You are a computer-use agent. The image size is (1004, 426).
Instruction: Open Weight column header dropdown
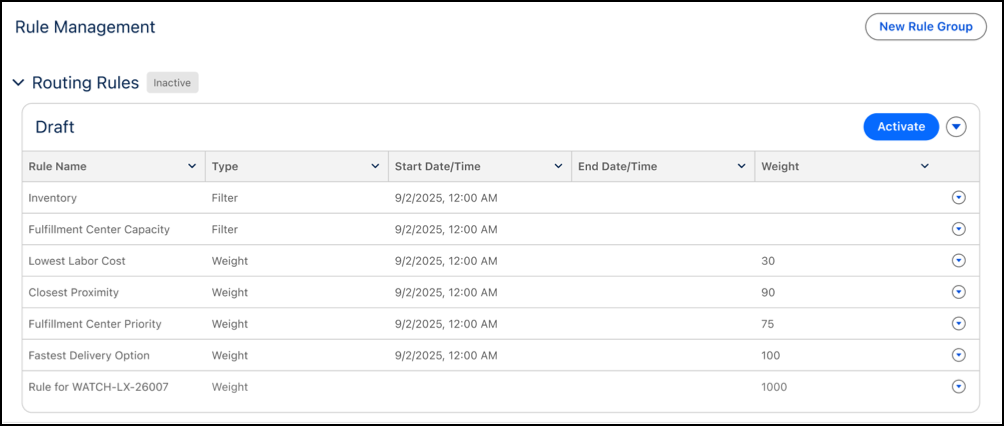click(x=925, y=167)
